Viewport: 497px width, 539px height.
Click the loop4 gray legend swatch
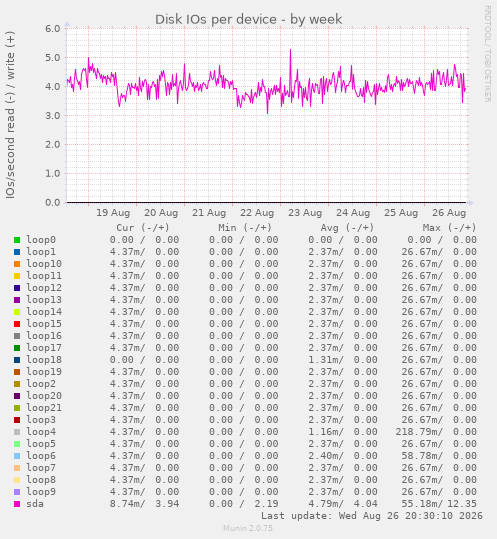pyautogui.click(x=17, y=432)
